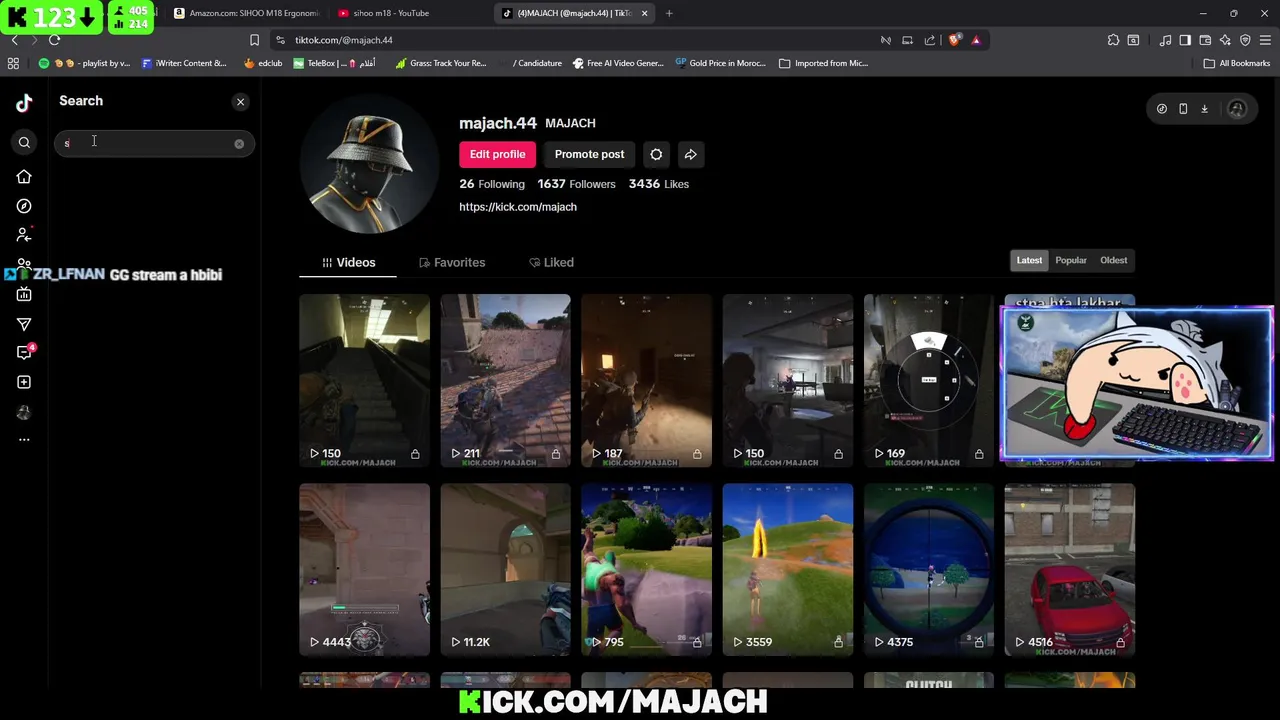Open Messages paper plane icon

(24, 324)
